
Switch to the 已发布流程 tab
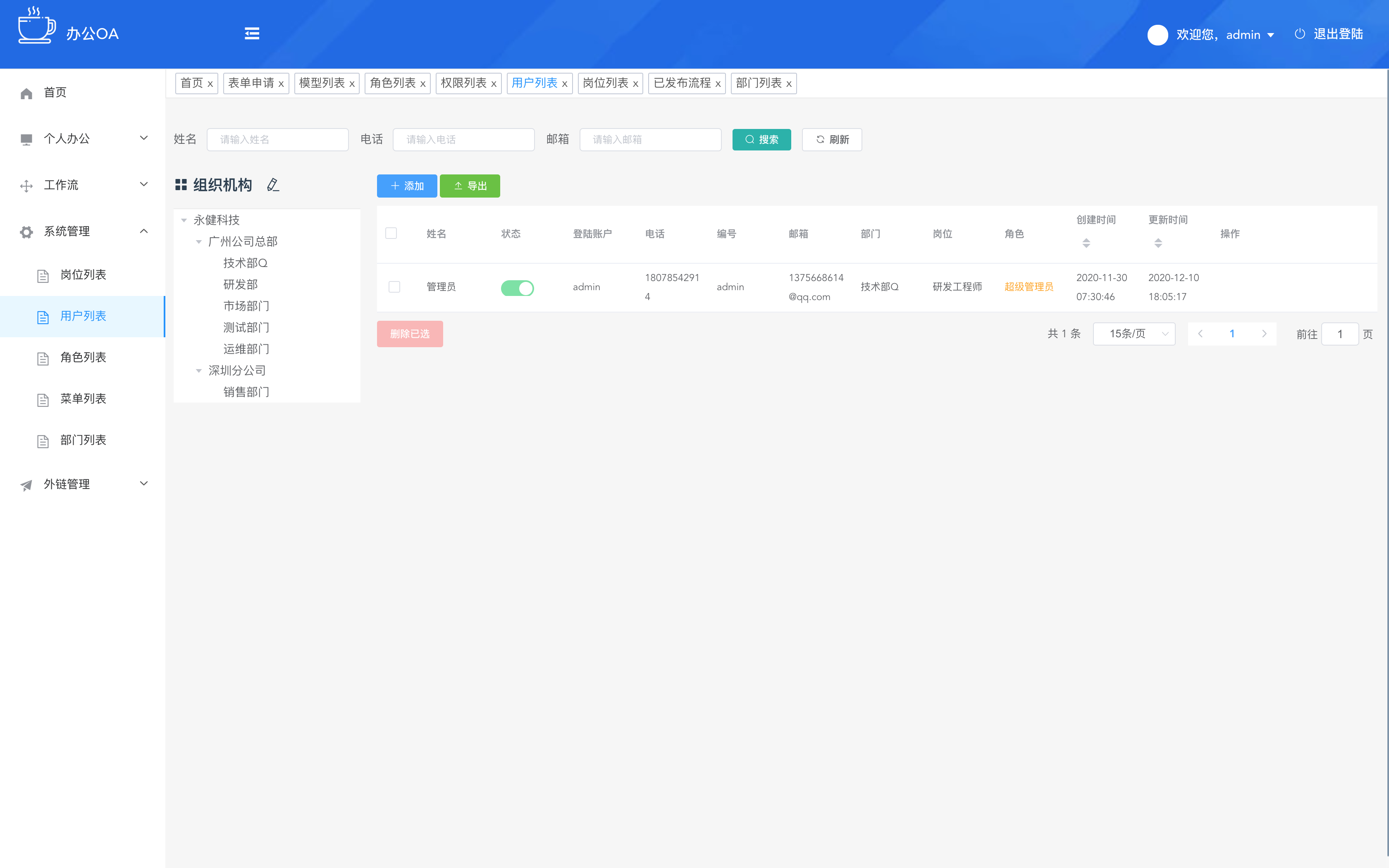click(682, 83)
